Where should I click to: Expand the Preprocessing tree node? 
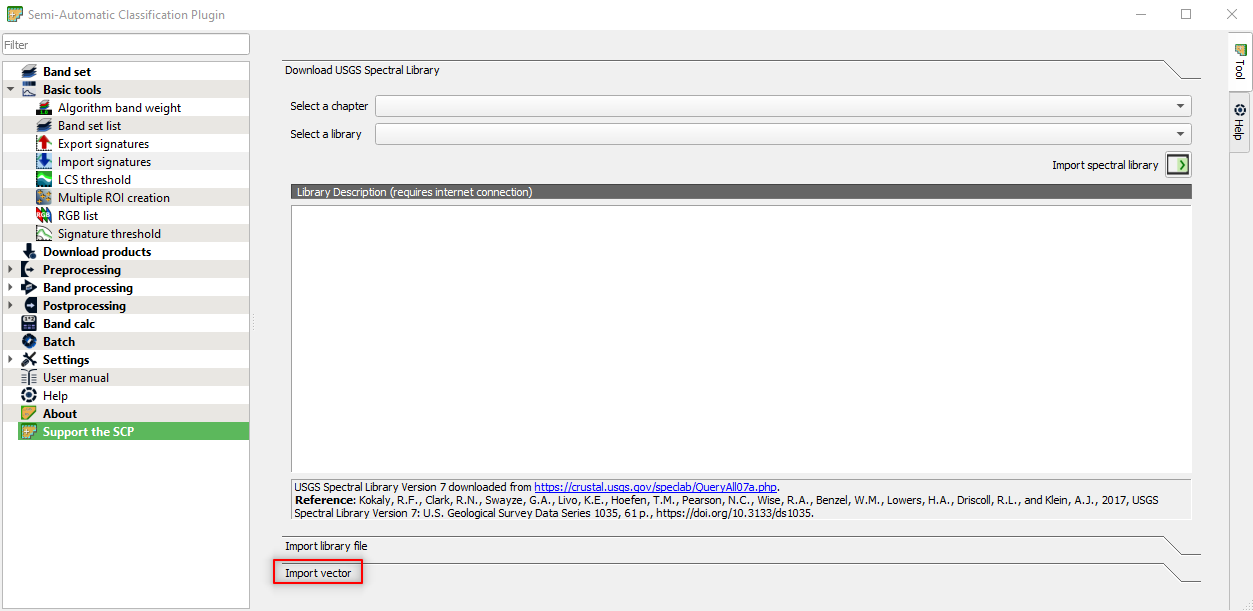point(10,270)
